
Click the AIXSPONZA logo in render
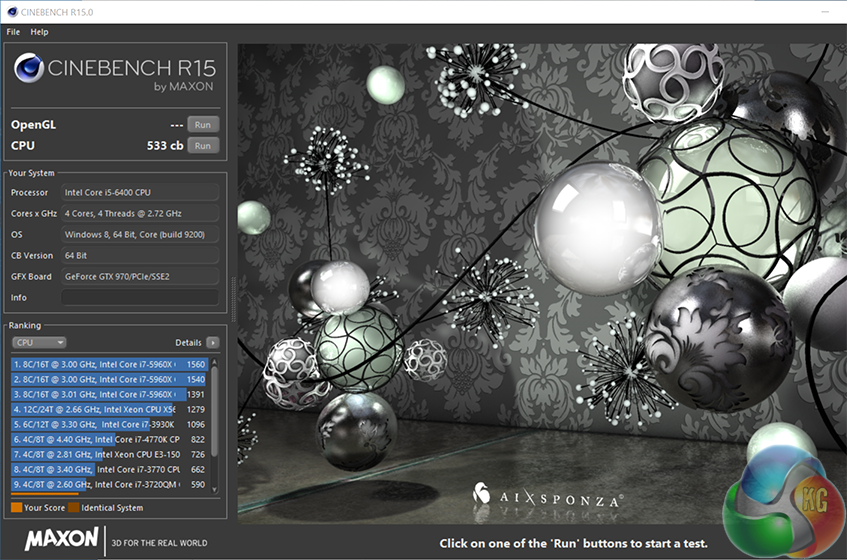547,496
